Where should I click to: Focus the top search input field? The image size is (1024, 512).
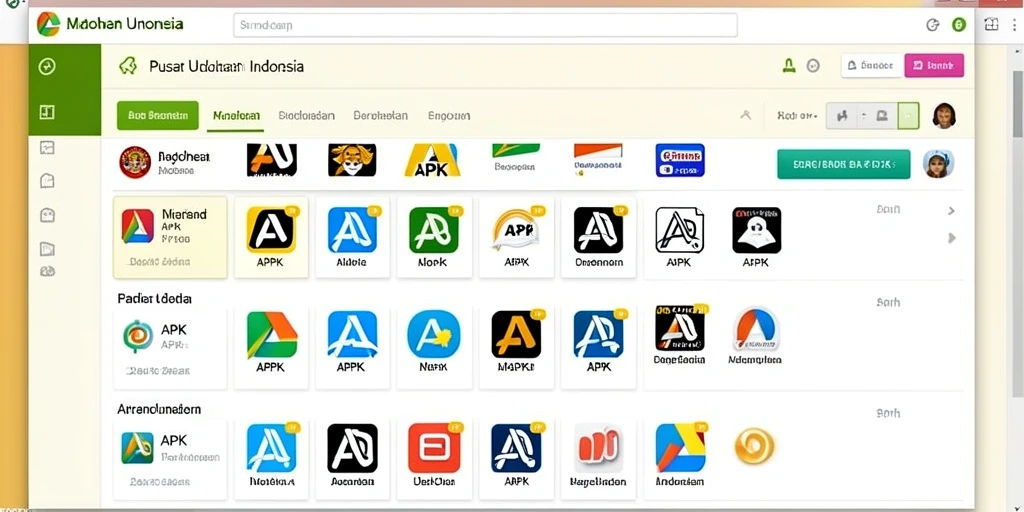point(485,25)
